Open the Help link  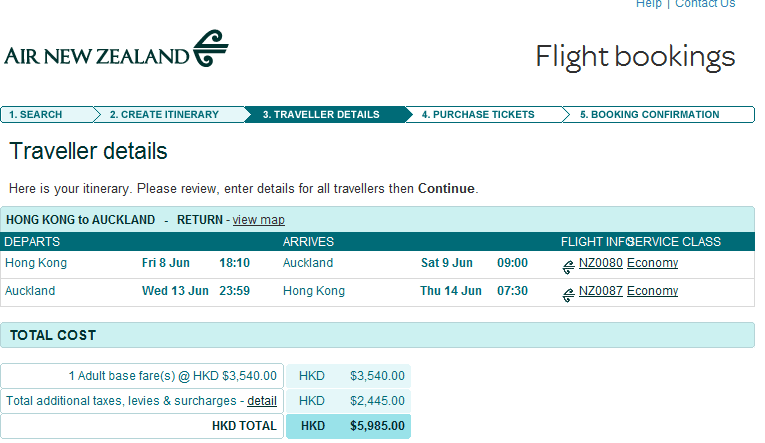pyautogui.click(x=649, y=4)
